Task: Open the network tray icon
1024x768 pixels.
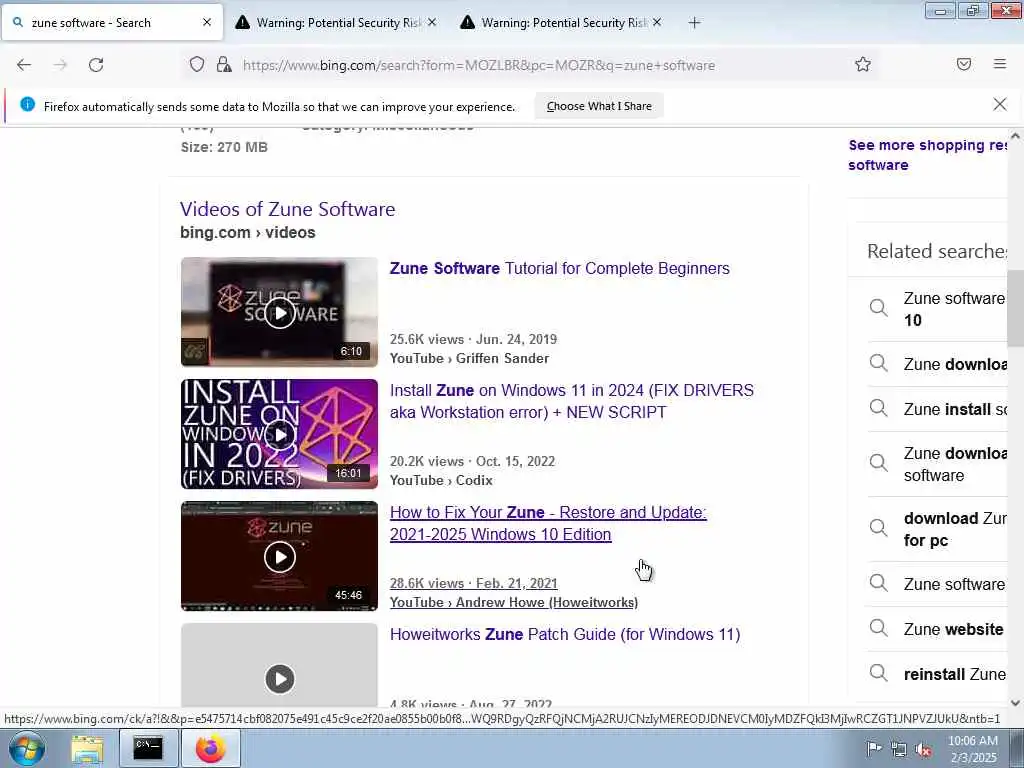Action: point(899,749)
